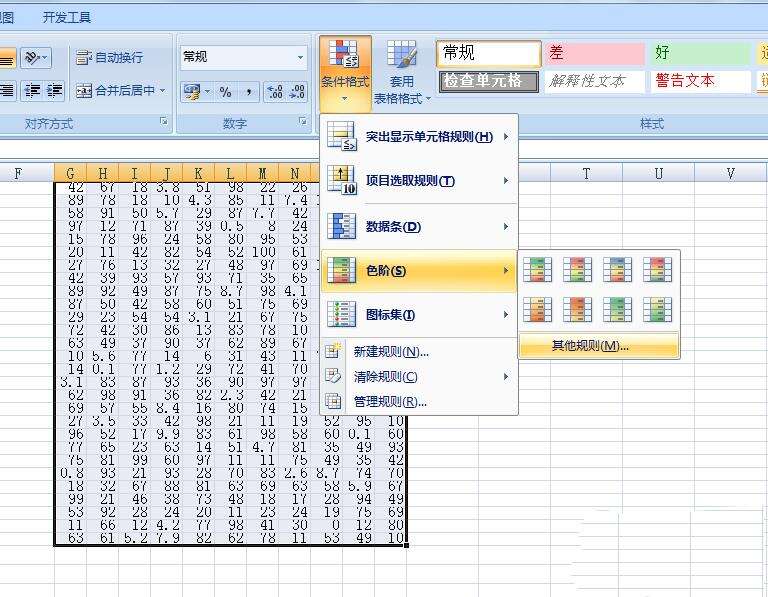Apply the 解释性文本 cell style

coord(595,81)
